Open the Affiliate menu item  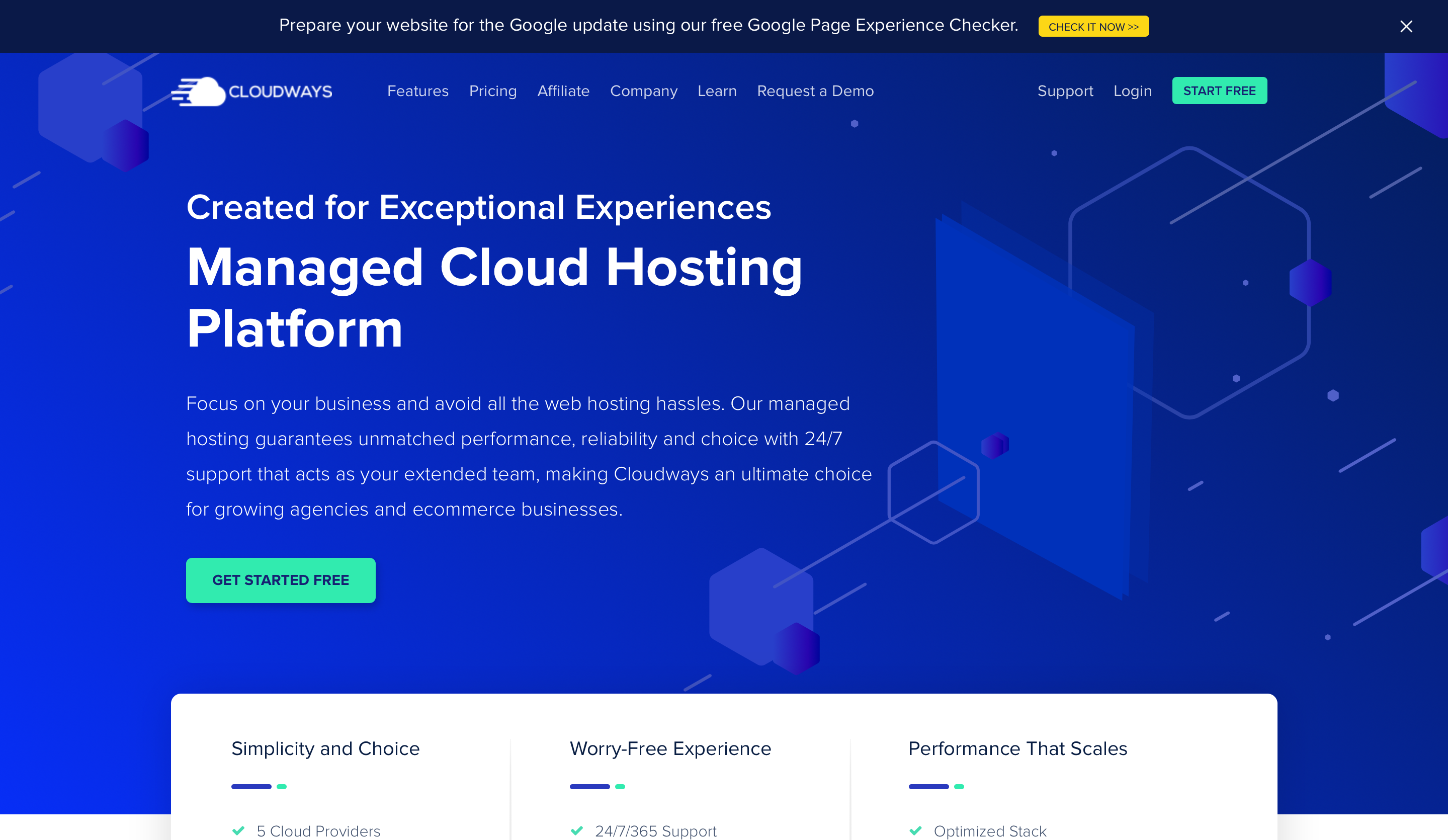pos(563,91)
